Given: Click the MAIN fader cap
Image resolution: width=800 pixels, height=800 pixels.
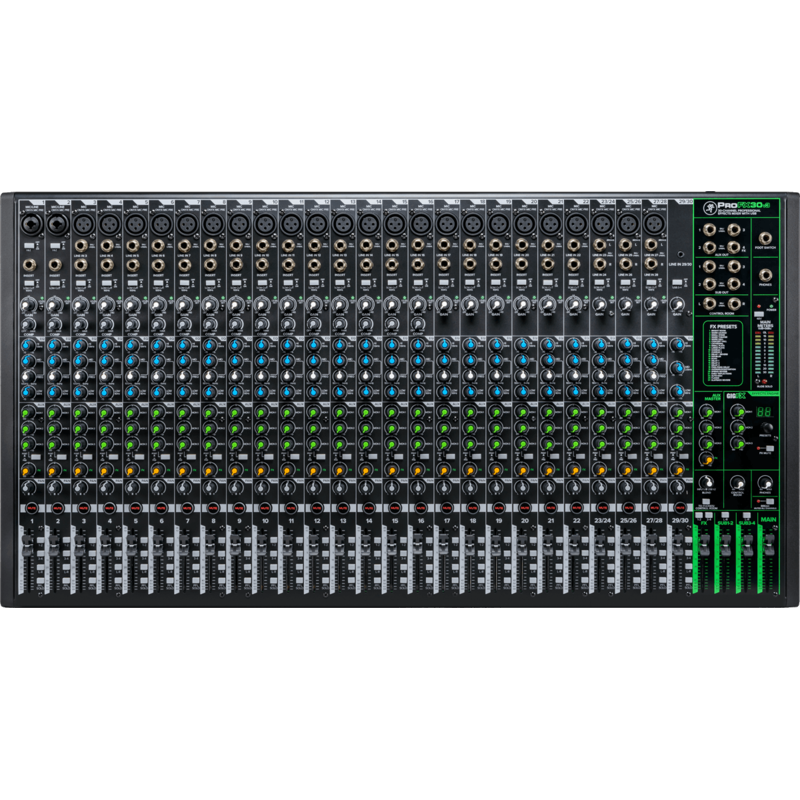Looking at the screenshot, I should [x=769, y=544].
